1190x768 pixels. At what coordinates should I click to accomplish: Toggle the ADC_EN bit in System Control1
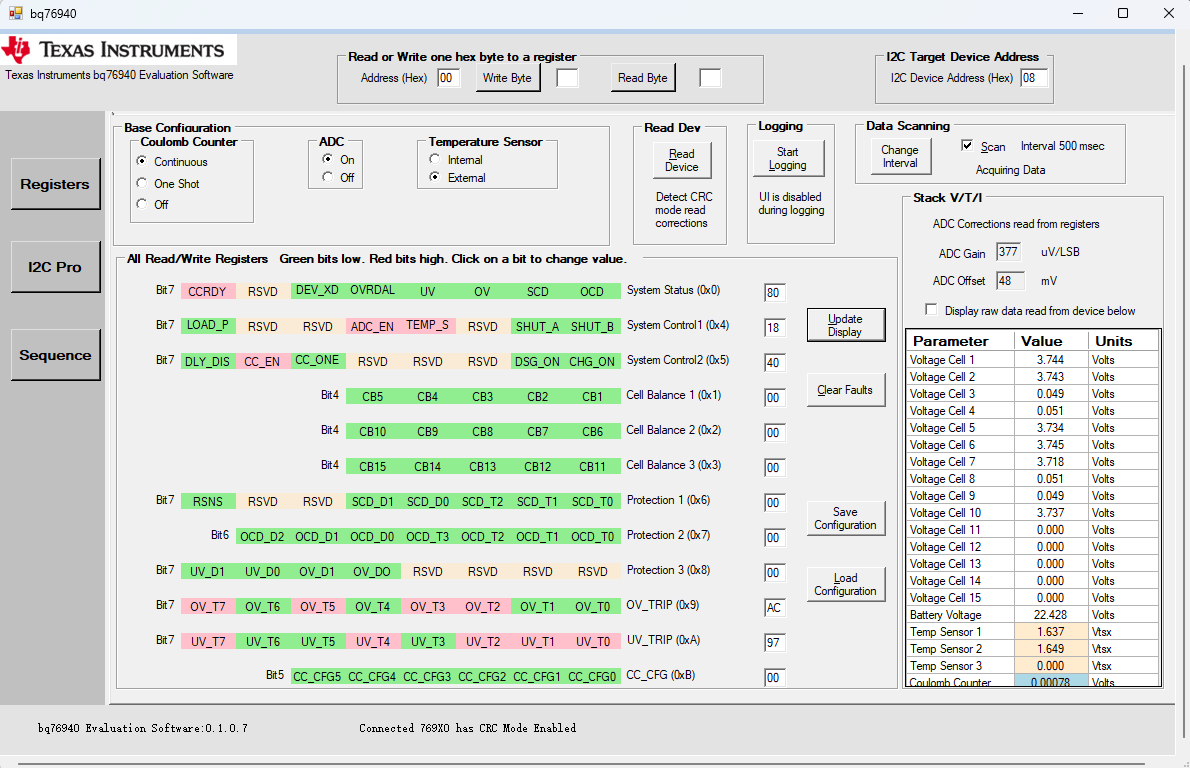372,327
